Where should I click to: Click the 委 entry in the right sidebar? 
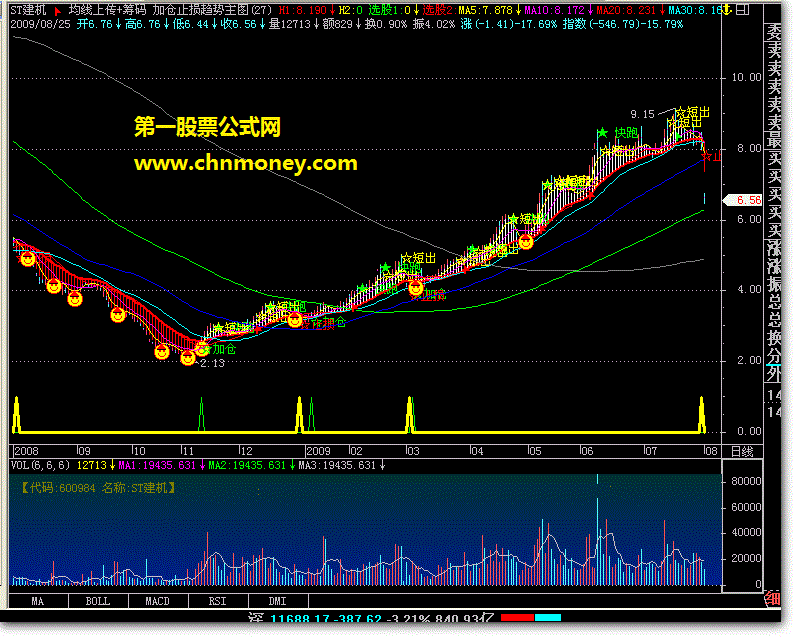click(774, 32)
